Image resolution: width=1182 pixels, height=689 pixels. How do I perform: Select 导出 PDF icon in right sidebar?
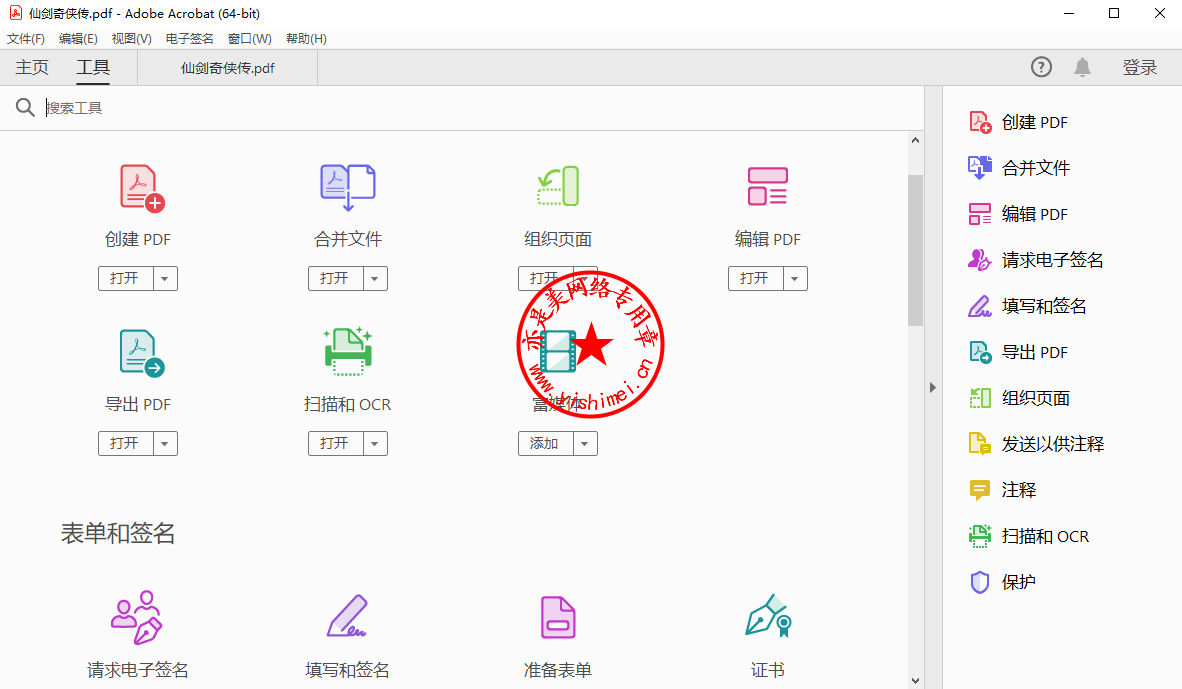coord(980,352)
